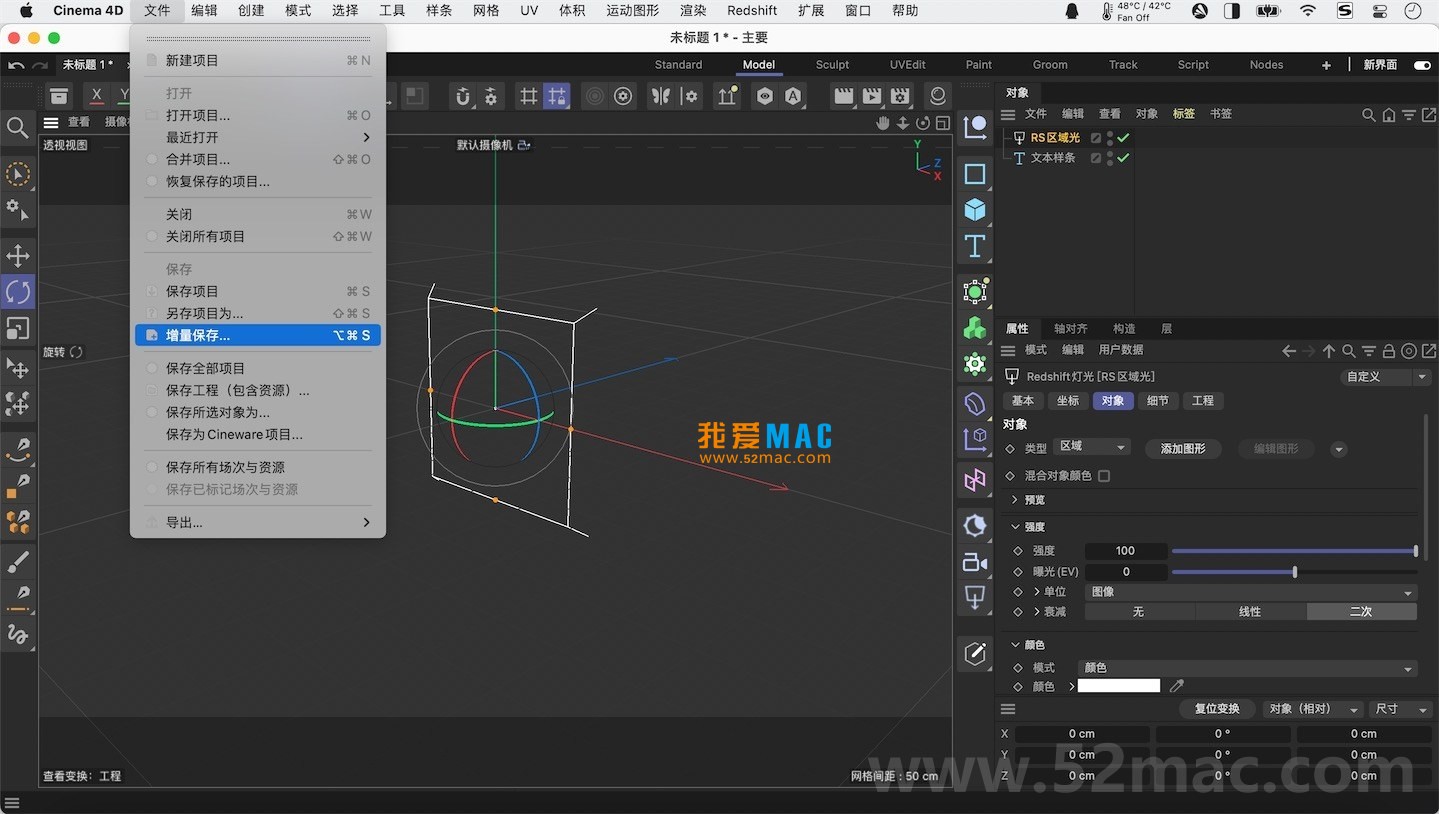Click the light object icon in palette
This screenshot has height=814, width=1439.
[975, 598]
